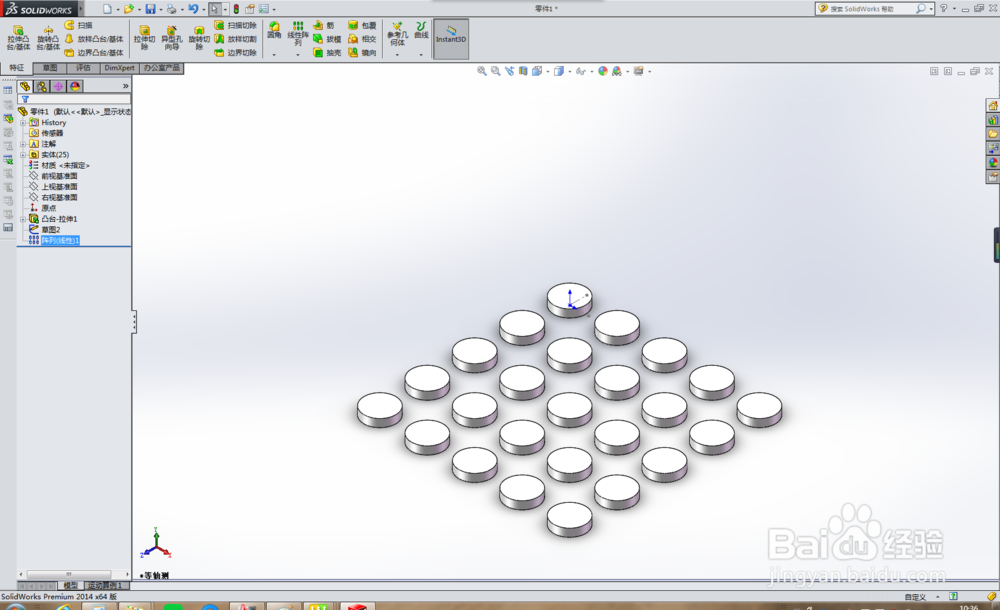
Task: Open the New document dropdown arrow
Action: click(x=117, y=10)
